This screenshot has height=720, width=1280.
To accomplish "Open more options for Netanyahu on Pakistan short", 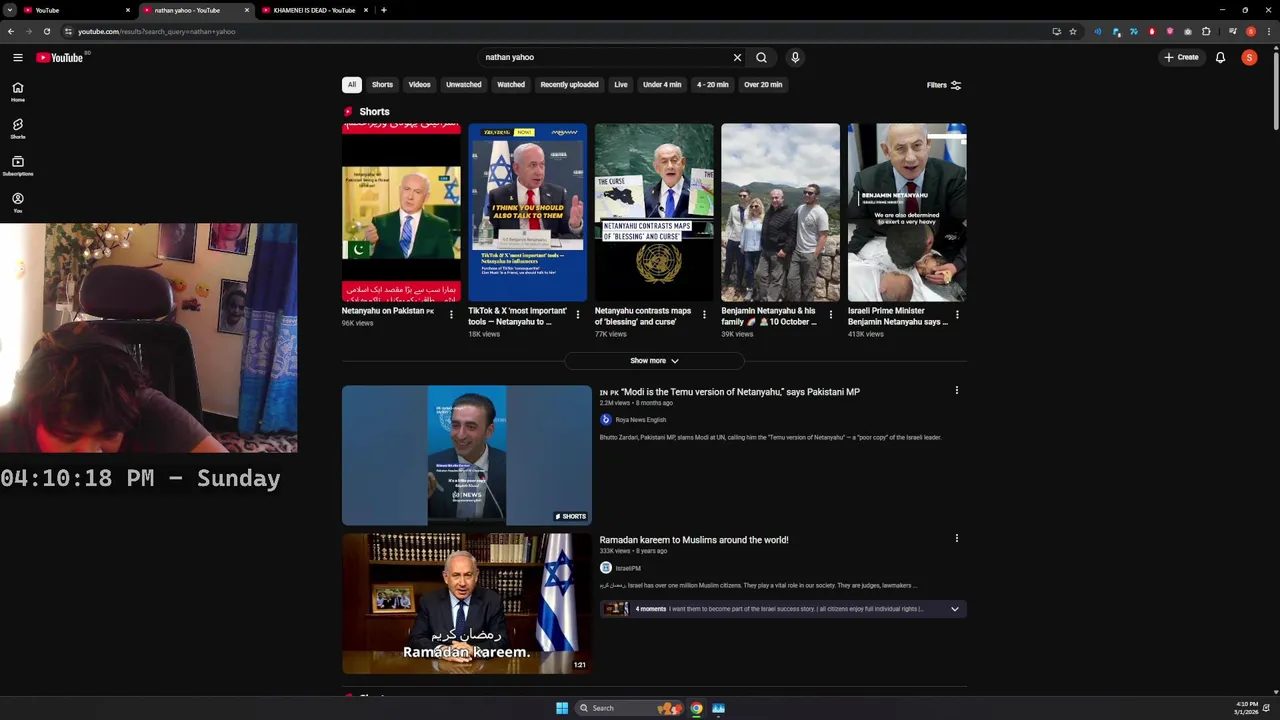I will pyautogui.click(x=451, y=315).
